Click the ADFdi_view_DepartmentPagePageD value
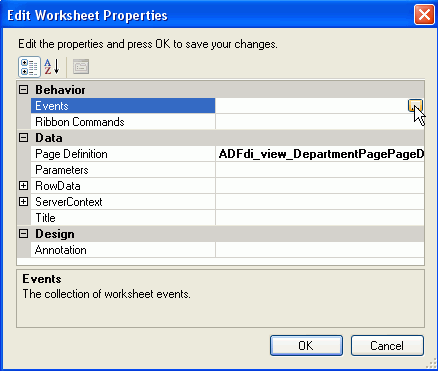 [320, 154]
